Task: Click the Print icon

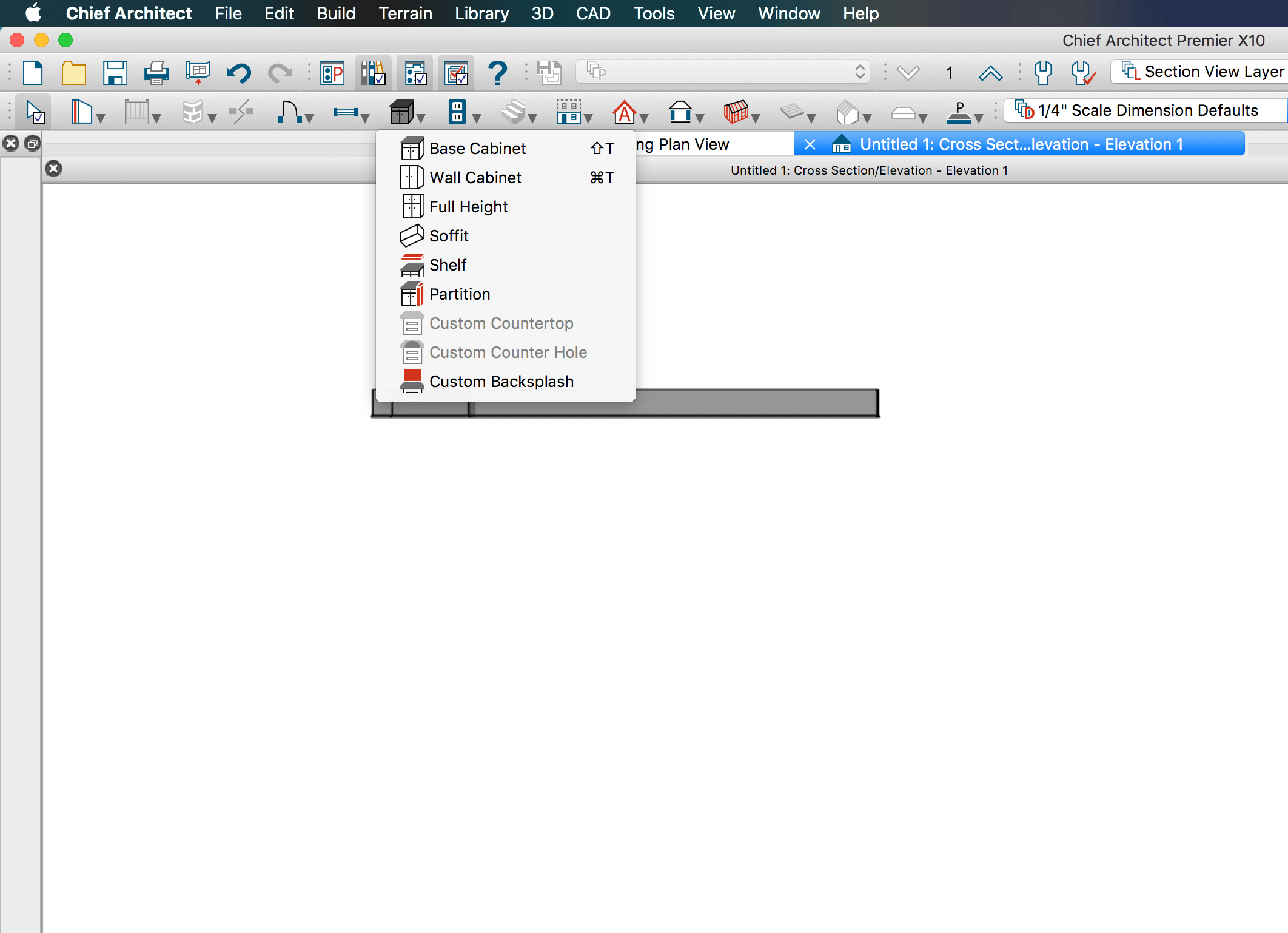Action: (156, 73)
